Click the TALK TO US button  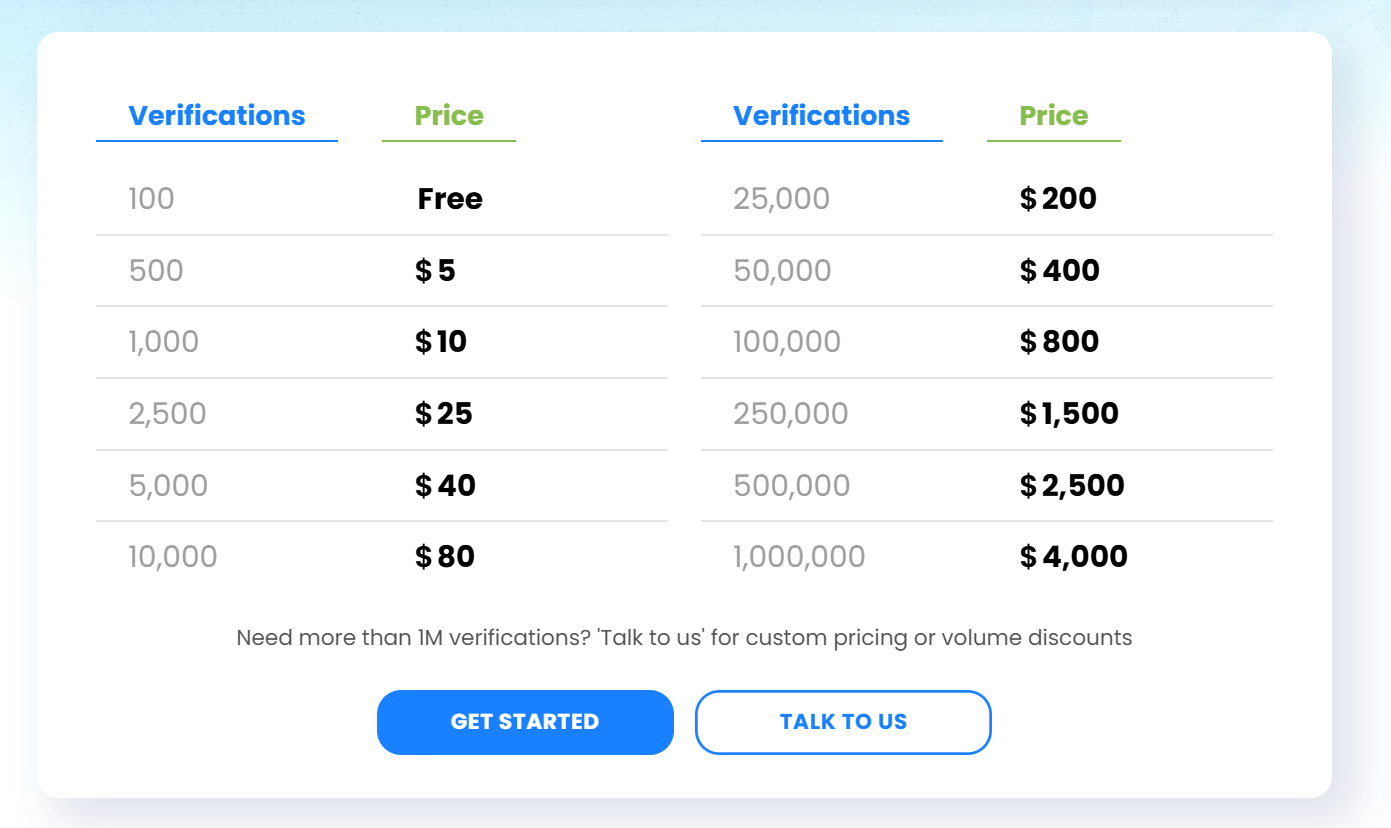843,722
